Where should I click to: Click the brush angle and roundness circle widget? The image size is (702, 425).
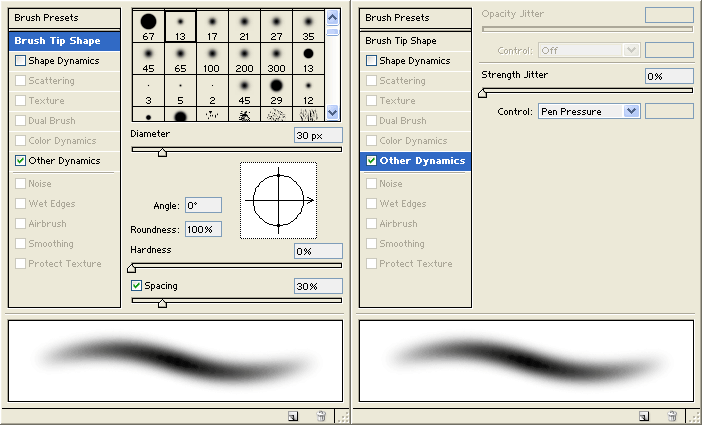[278, 201]
